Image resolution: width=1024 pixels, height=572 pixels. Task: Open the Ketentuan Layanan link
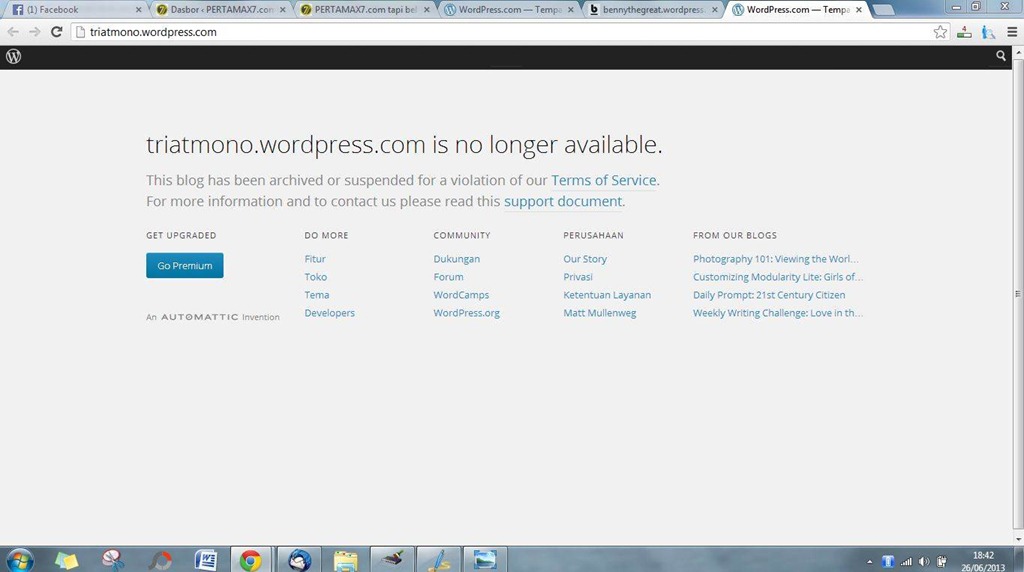606,295
